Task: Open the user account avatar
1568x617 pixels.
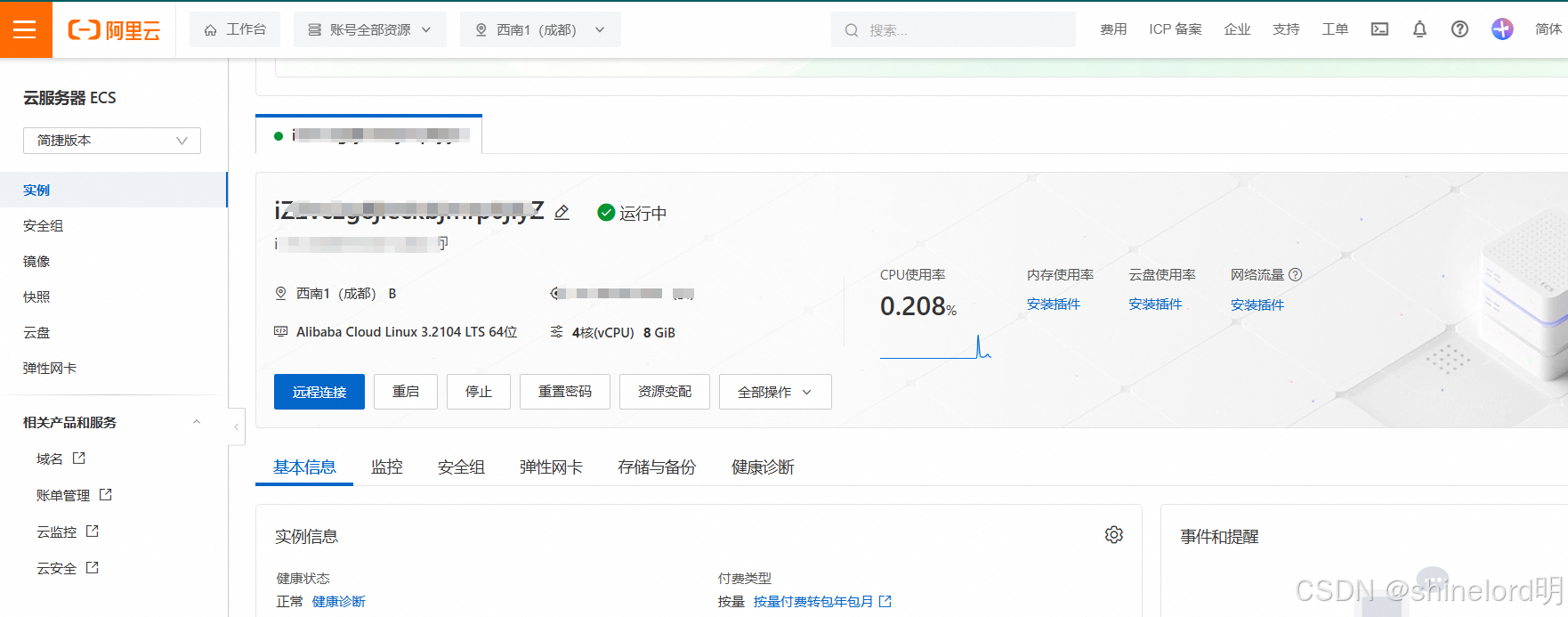Action: point(1502,29)
